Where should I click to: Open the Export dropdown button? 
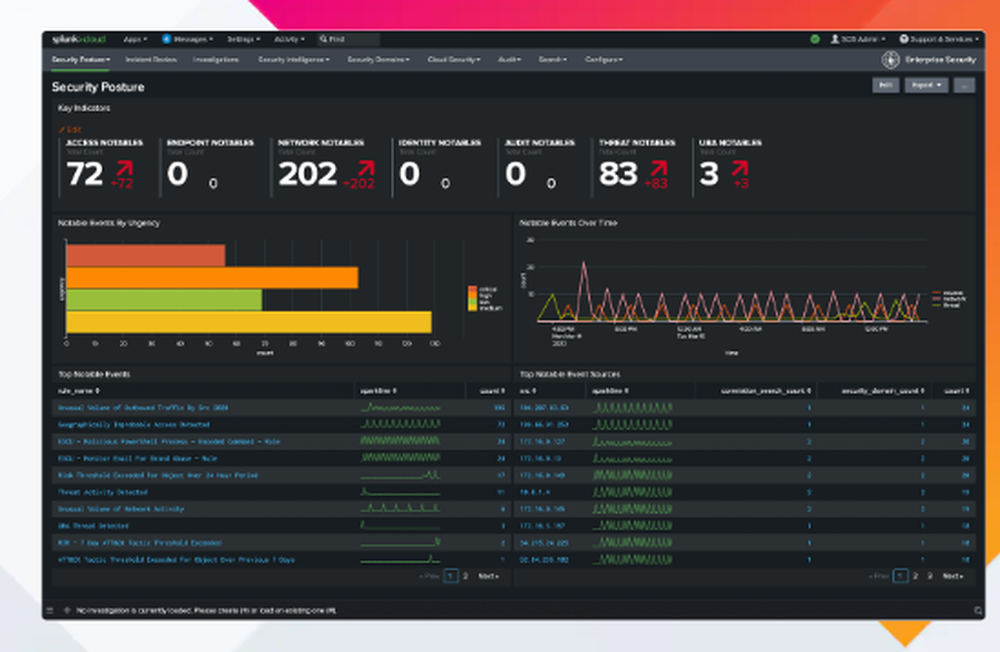pos(926,85)
